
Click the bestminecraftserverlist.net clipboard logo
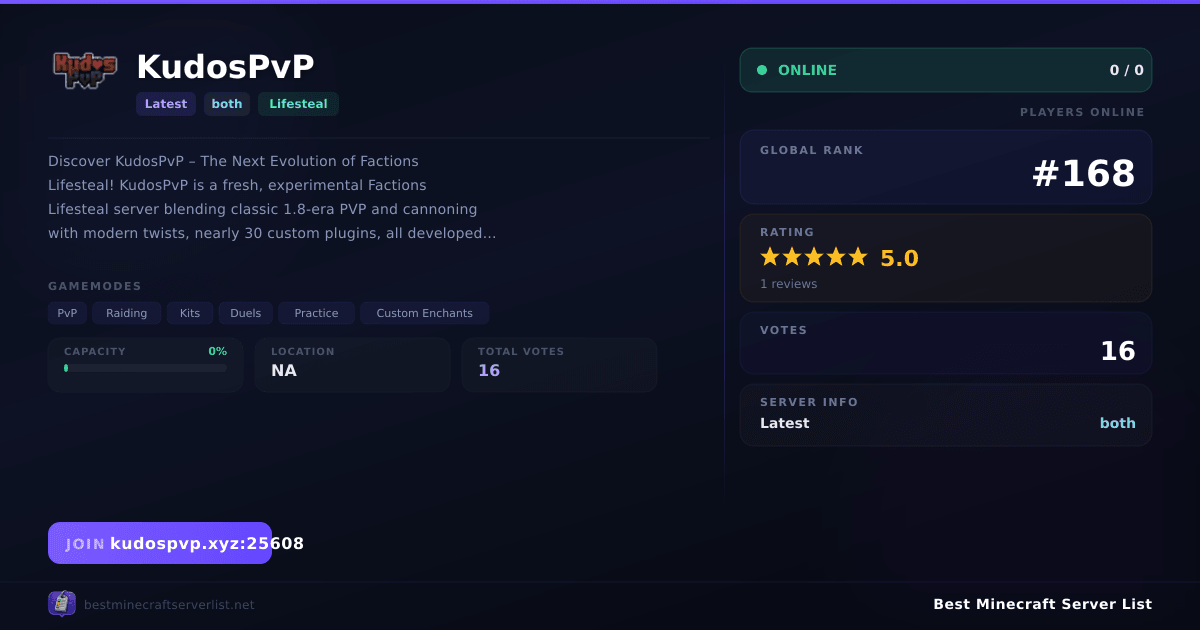coord(62,604)
